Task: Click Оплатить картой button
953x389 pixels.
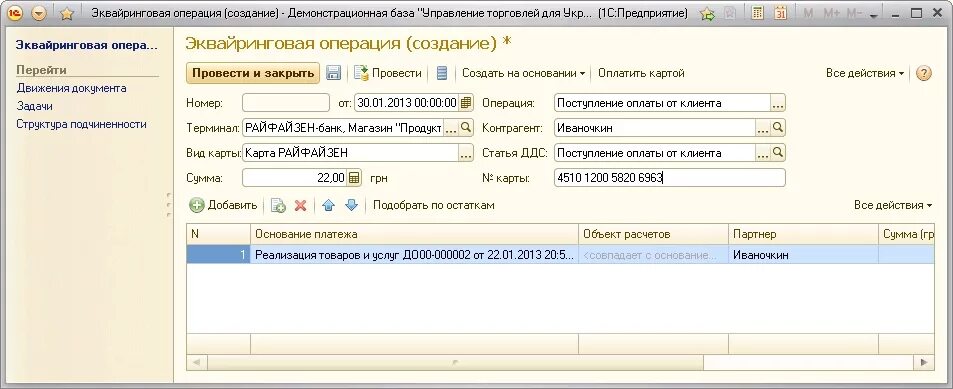Action: (641, 73)
